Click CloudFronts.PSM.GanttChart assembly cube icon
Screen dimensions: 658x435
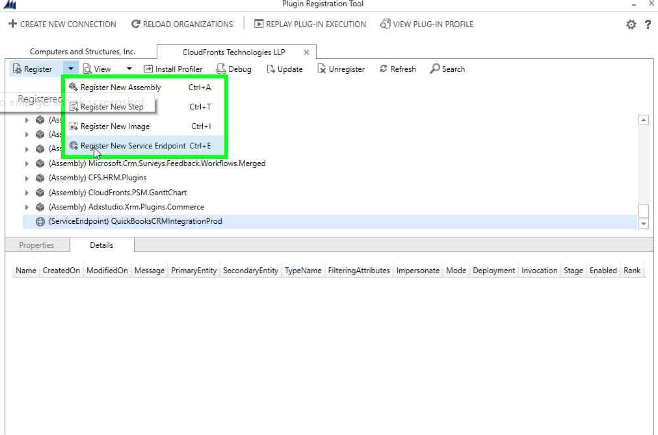click(x=40, y=193)
